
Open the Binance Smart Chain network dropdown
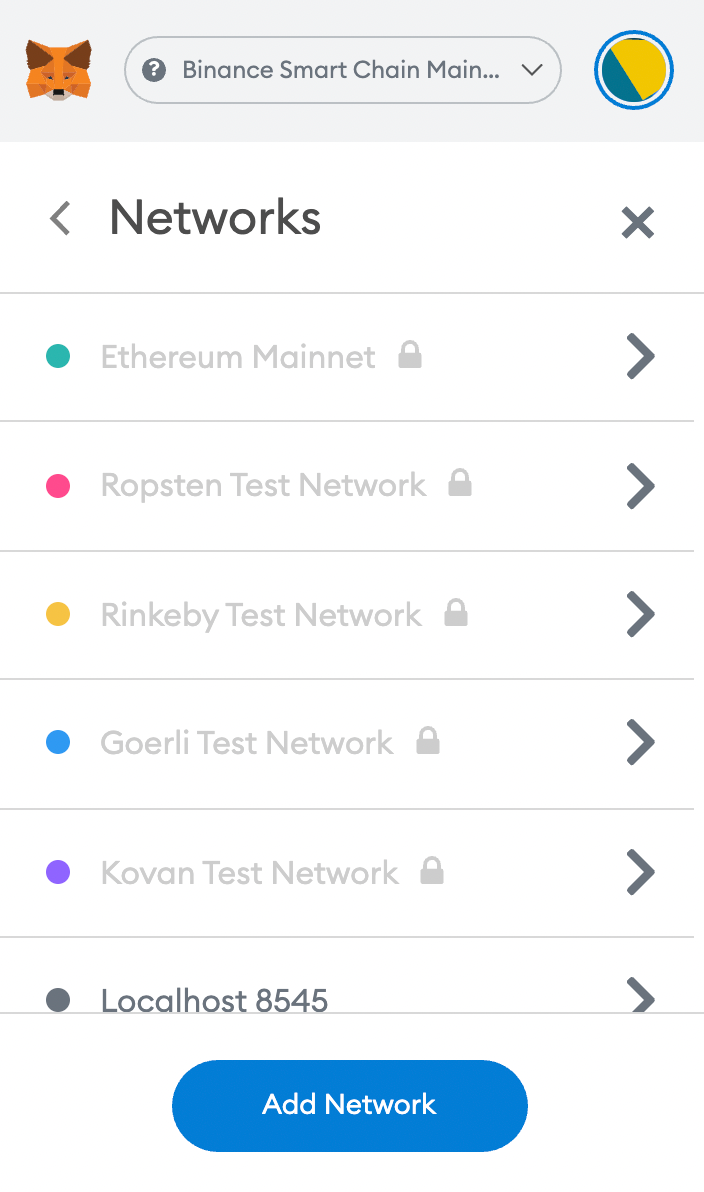click(x=343, y=70)
